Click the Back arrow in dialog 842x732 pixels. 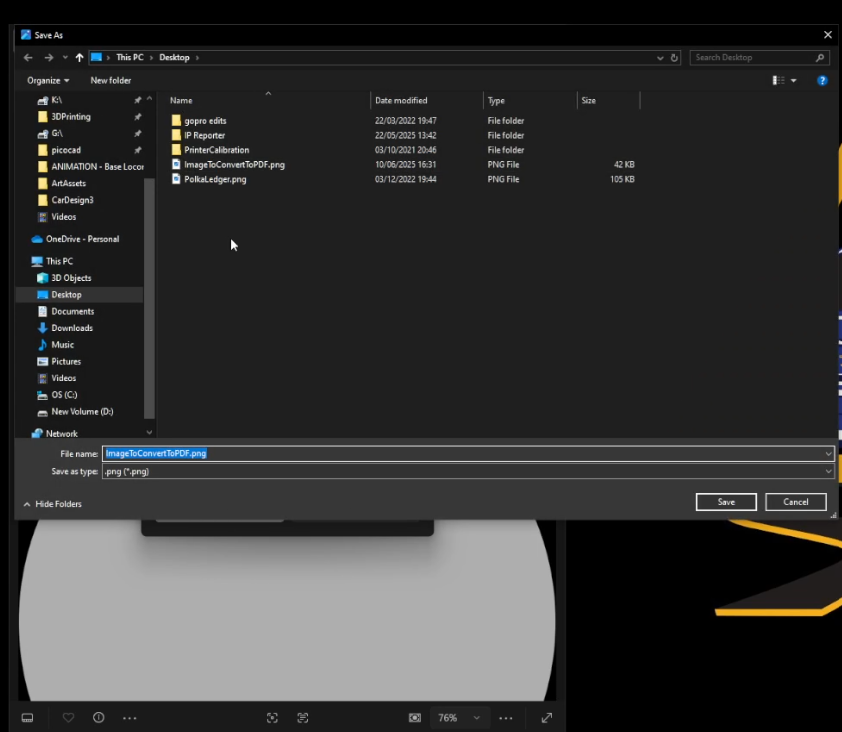pos(29,58)
